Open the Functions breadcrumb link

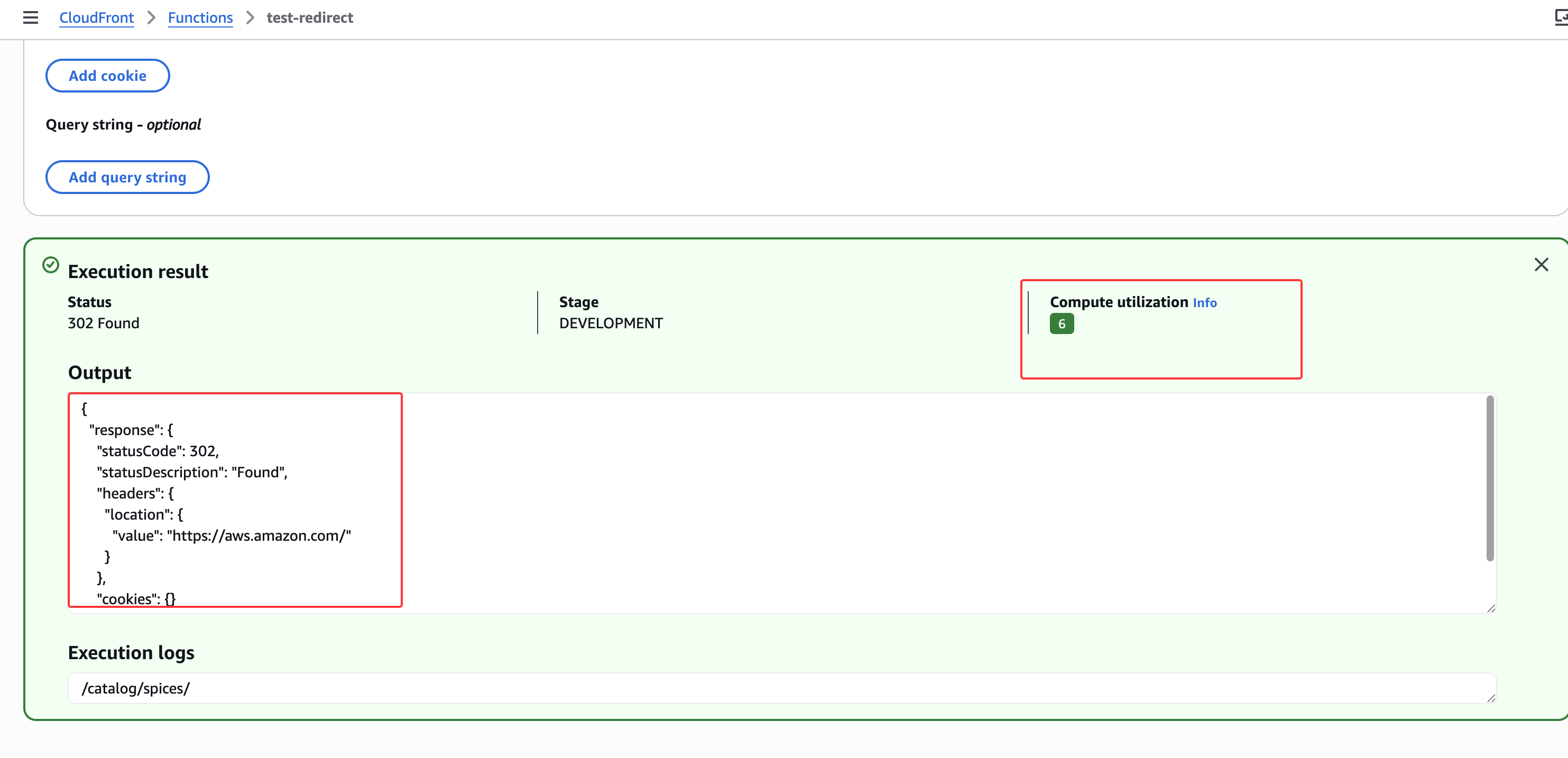click(200, 17)
